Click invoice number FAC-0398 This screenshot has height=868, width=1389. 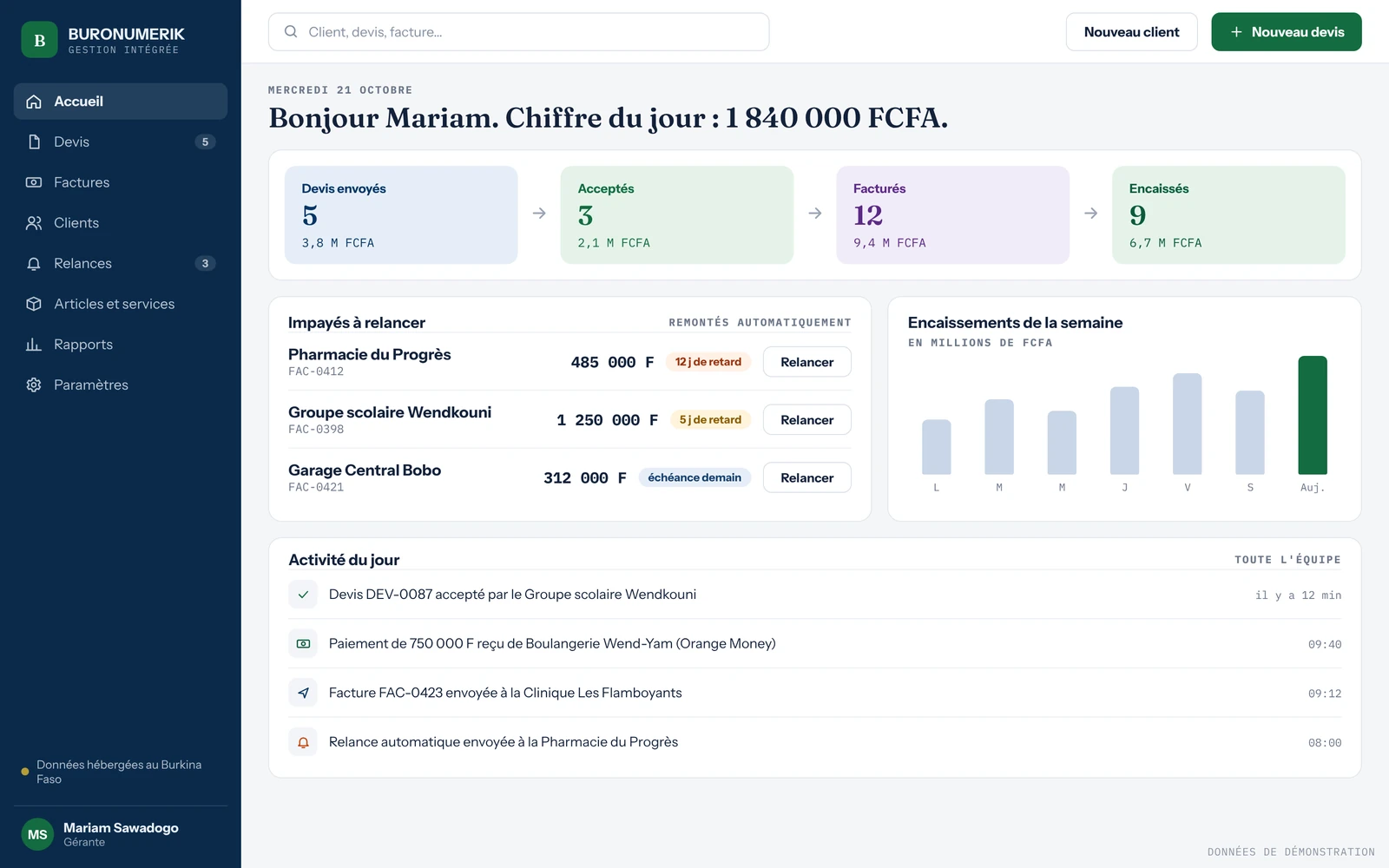pos(316,430)
